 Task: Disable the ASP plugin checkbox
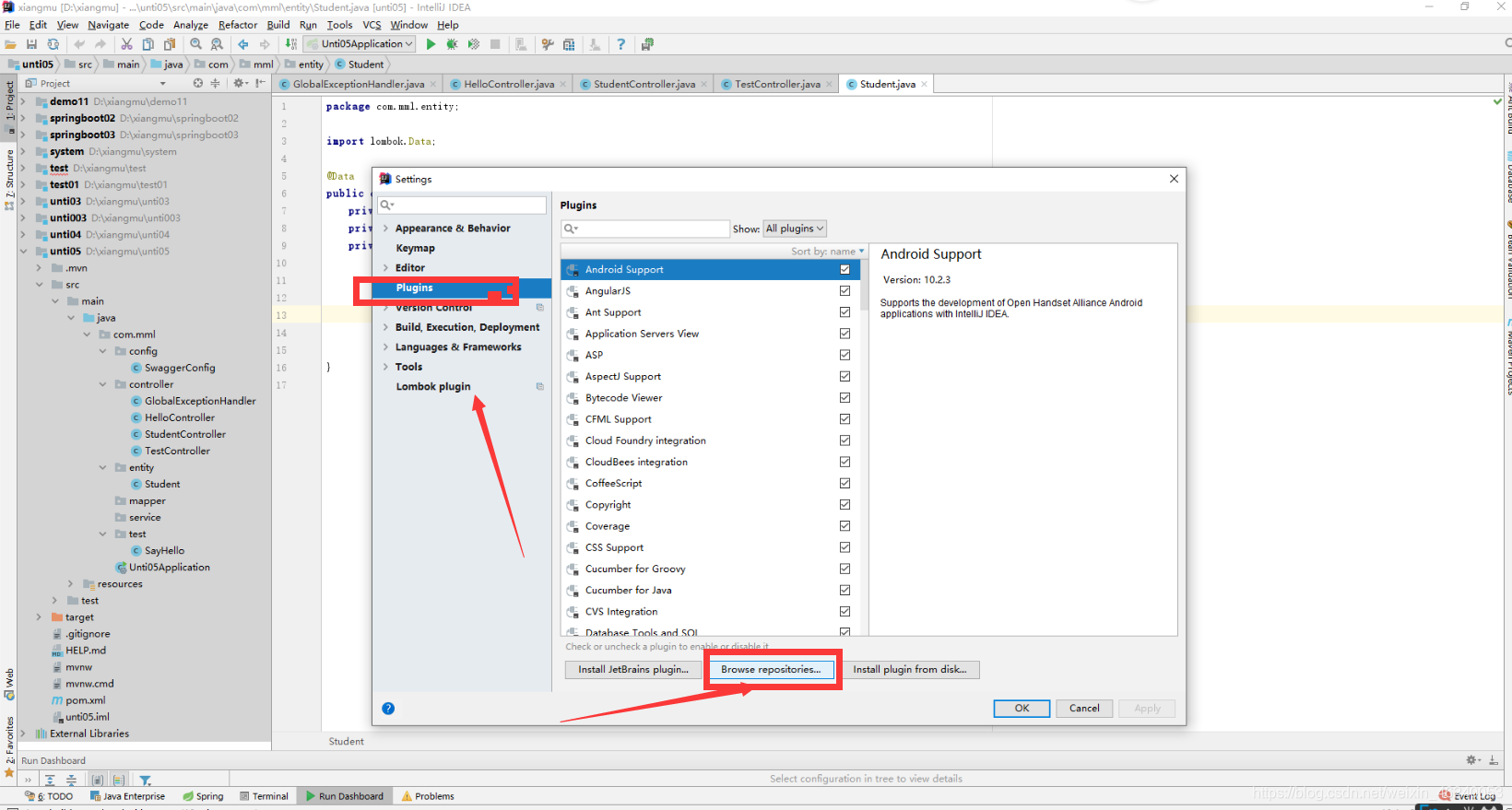pyautogui.click(x=845, y=355)
